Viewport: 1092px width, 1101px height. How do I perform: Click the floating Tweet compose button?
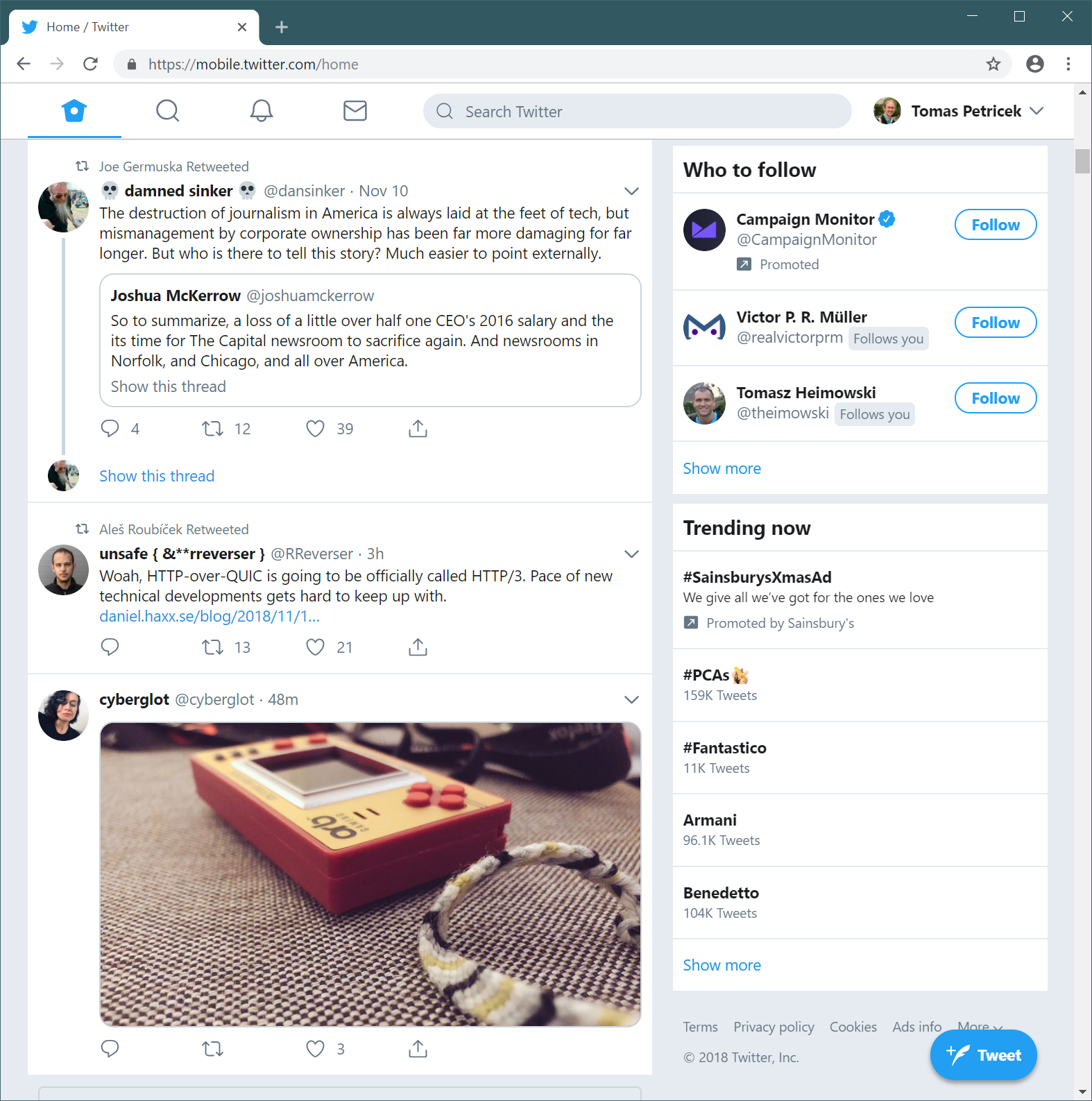pyautogui.click(x=984, y=1055)
